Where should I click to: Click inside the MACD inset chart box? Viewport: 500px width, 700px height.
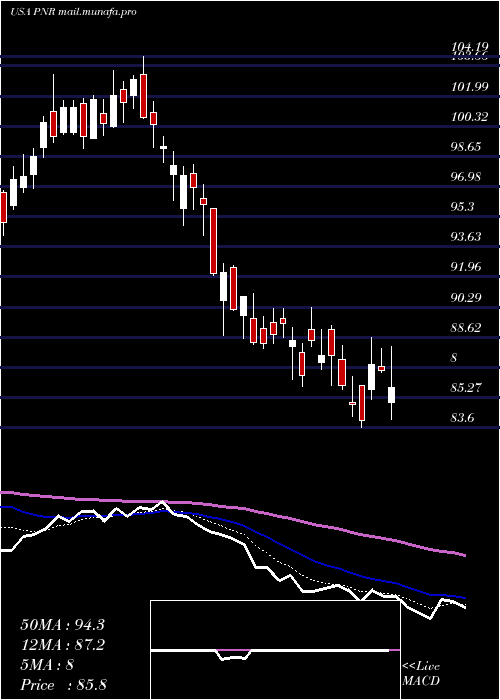pos(275,650)
